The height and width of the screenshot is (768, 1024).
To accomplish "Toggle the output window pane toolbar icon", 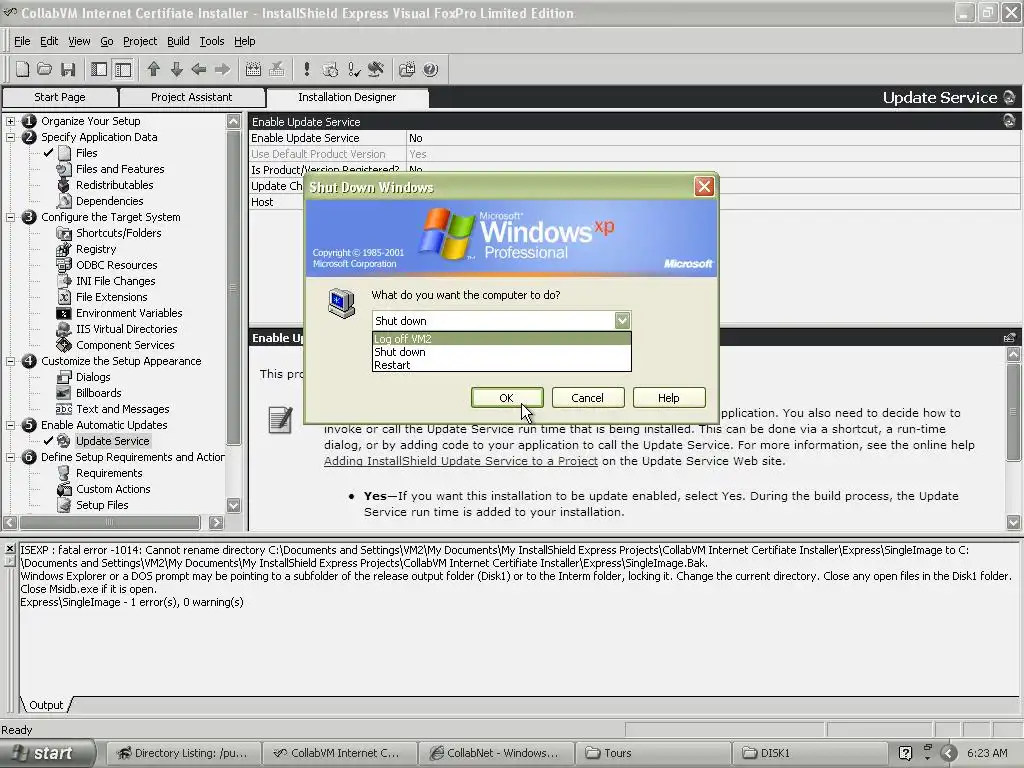I will (x=123, y=69).
